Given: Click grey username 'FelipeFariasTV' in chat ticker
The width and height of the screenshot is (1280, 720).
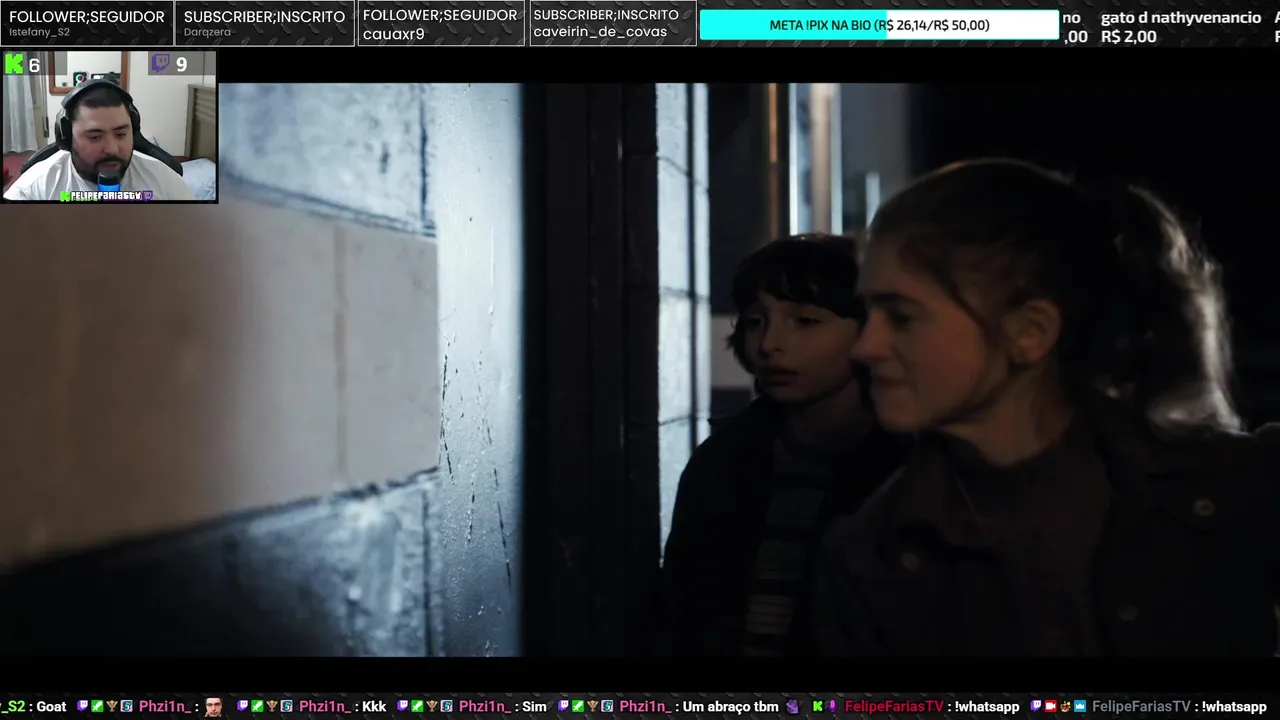Looking at the screenshot, I should pos(1141,707).
